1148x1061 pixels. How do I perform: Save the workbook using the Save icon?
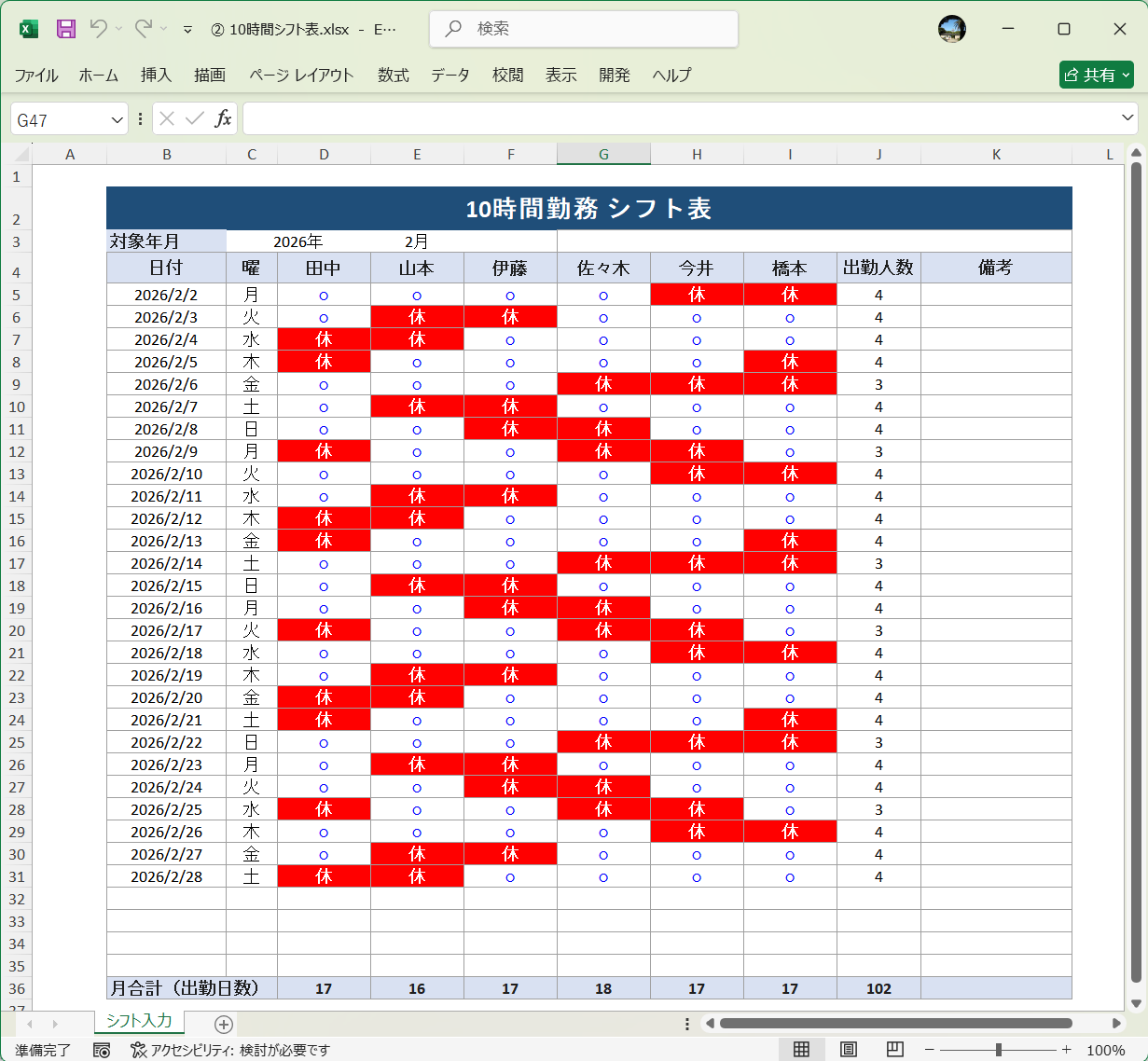point(65,29)
